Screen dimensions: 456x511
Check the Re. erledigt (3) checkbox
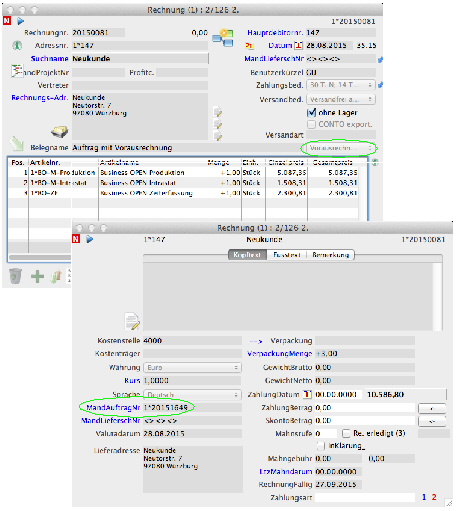346,433
